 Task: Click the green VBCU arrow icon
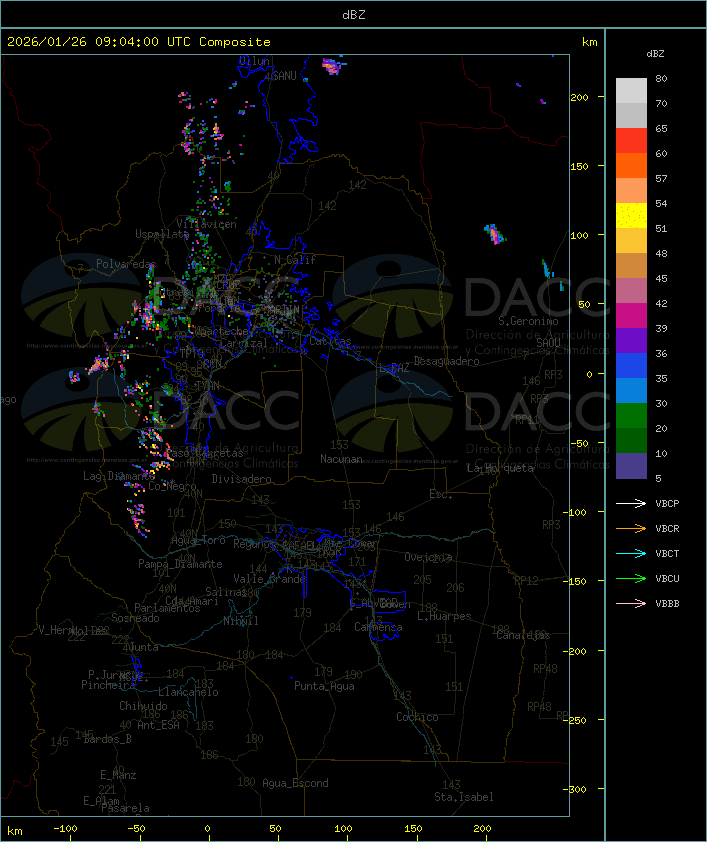(631, 579)
